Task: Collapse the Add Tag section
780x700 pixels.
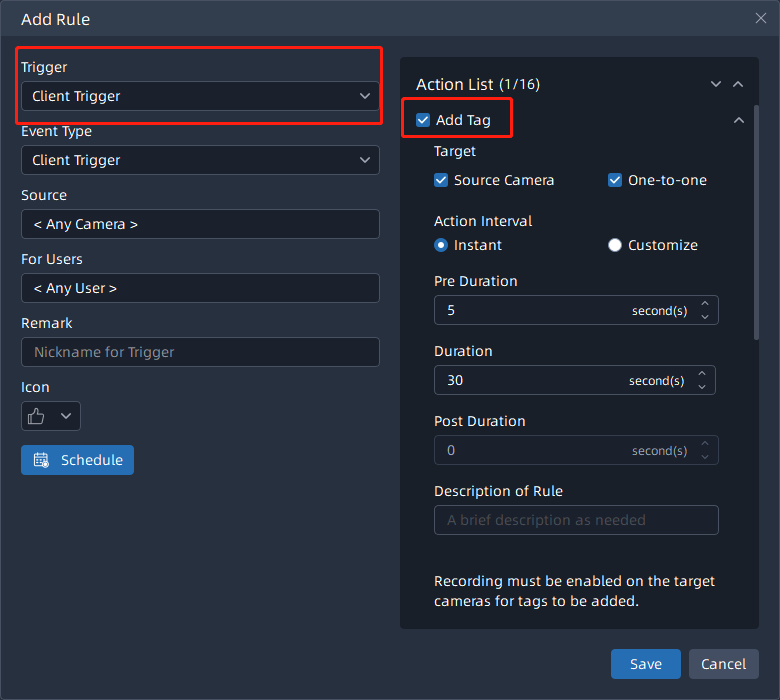Action: (x=739, y=120)
